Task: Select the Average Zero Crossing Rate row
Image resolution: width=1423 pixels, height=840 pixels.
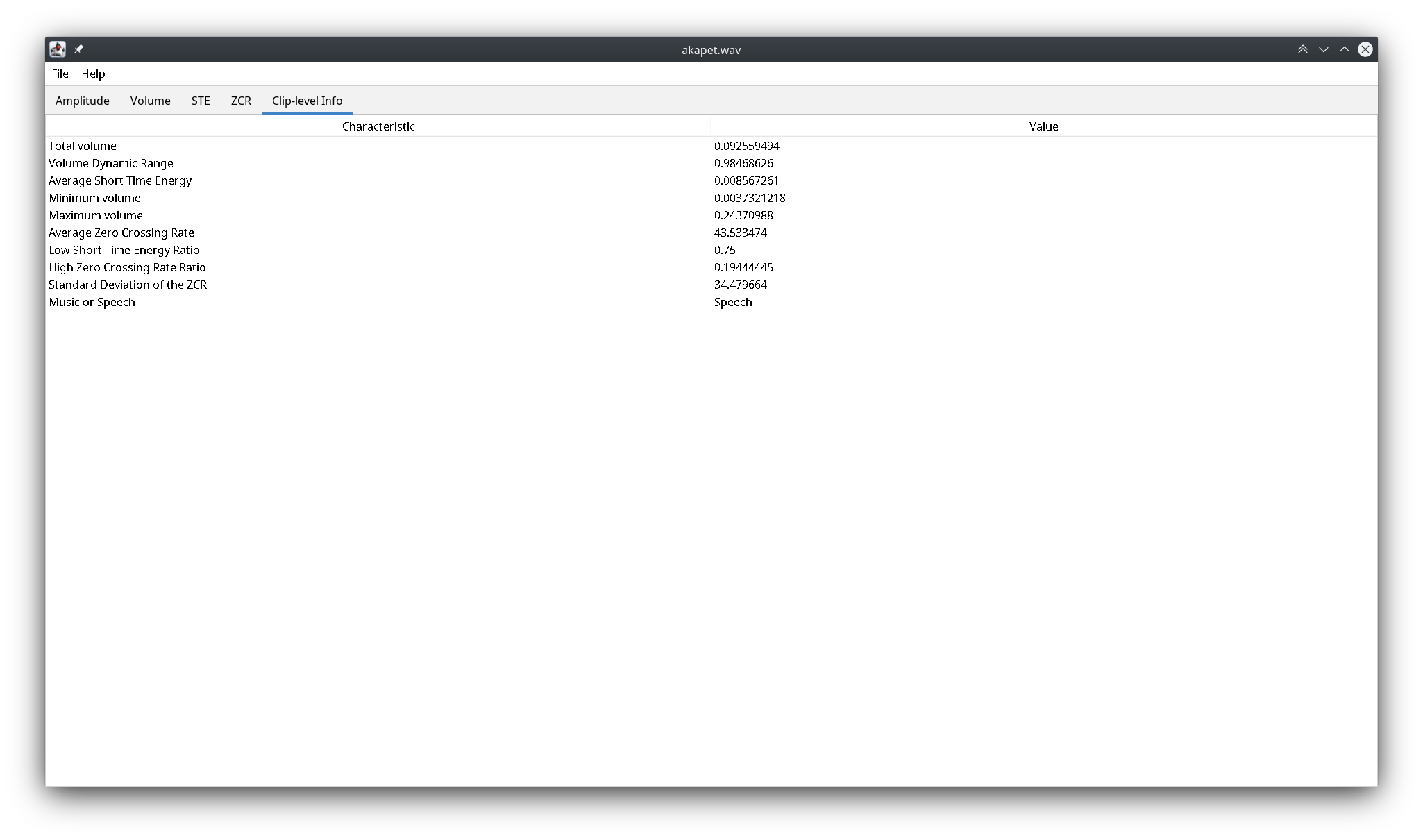Action: (121, 233)
